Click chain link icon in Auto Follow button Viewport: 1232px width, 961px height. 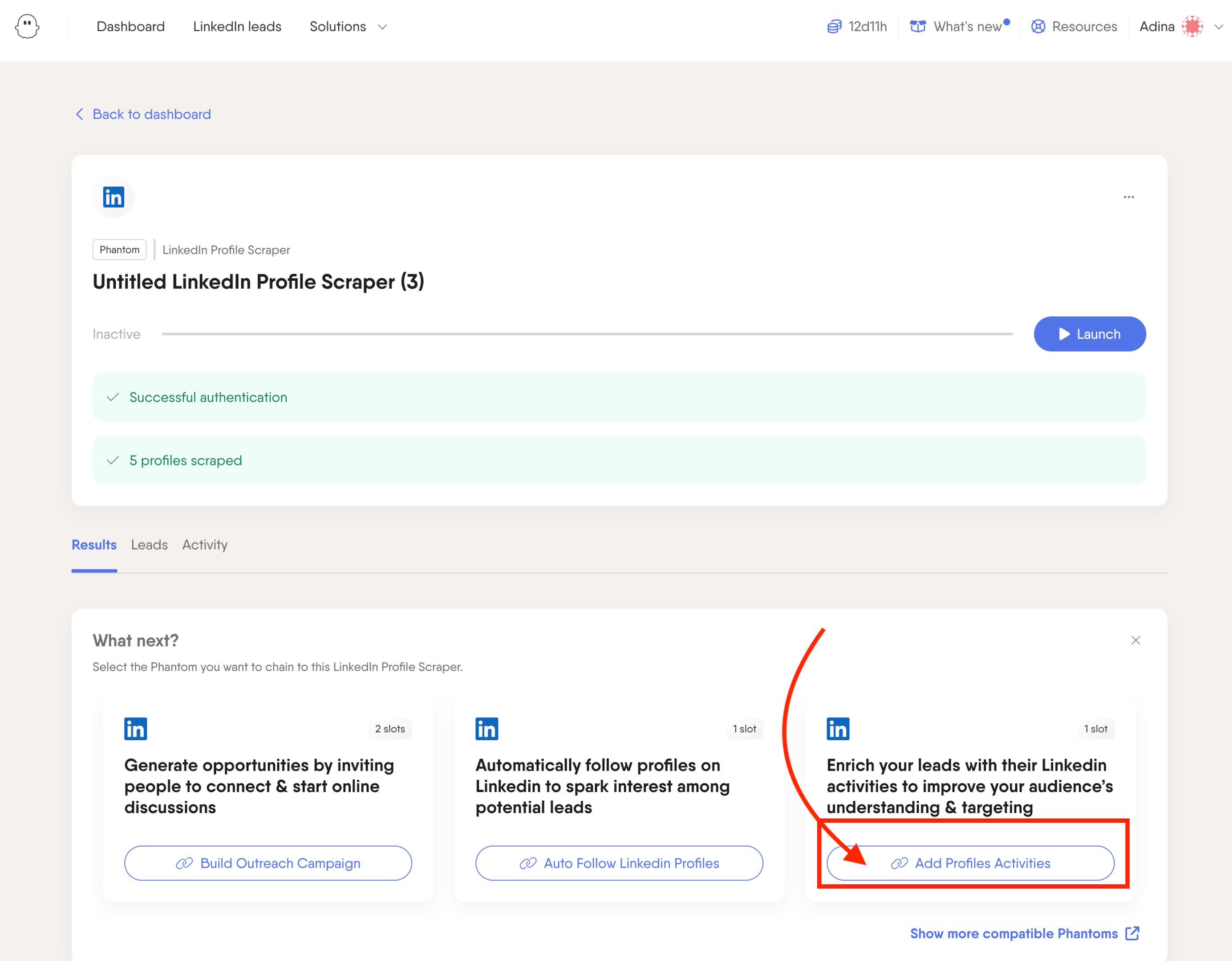(x=528, y=864)
